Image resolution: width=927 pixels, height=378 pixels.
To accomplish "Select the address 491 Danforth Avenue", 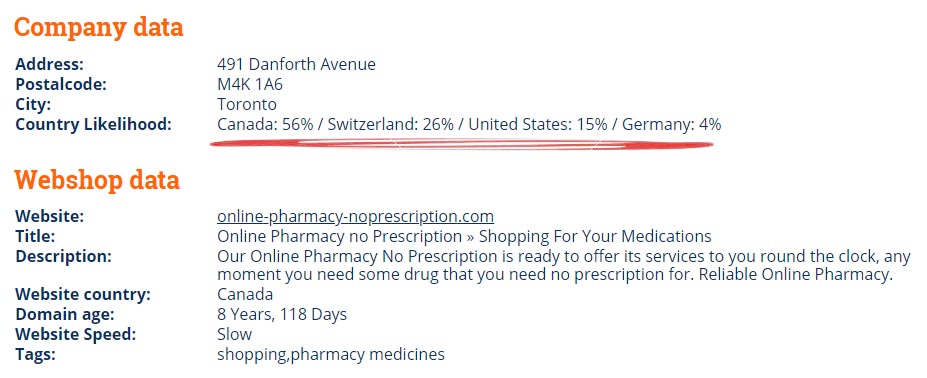I will tap(296, 64).
